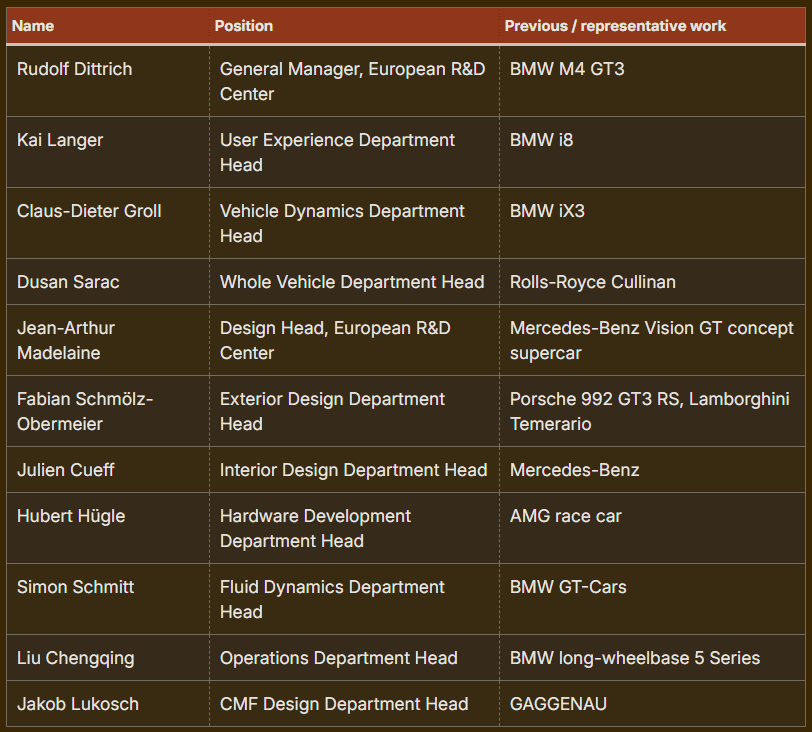Click the Kai Langer name cell
Screen dimensions: 812x732
tap(108, 152)
